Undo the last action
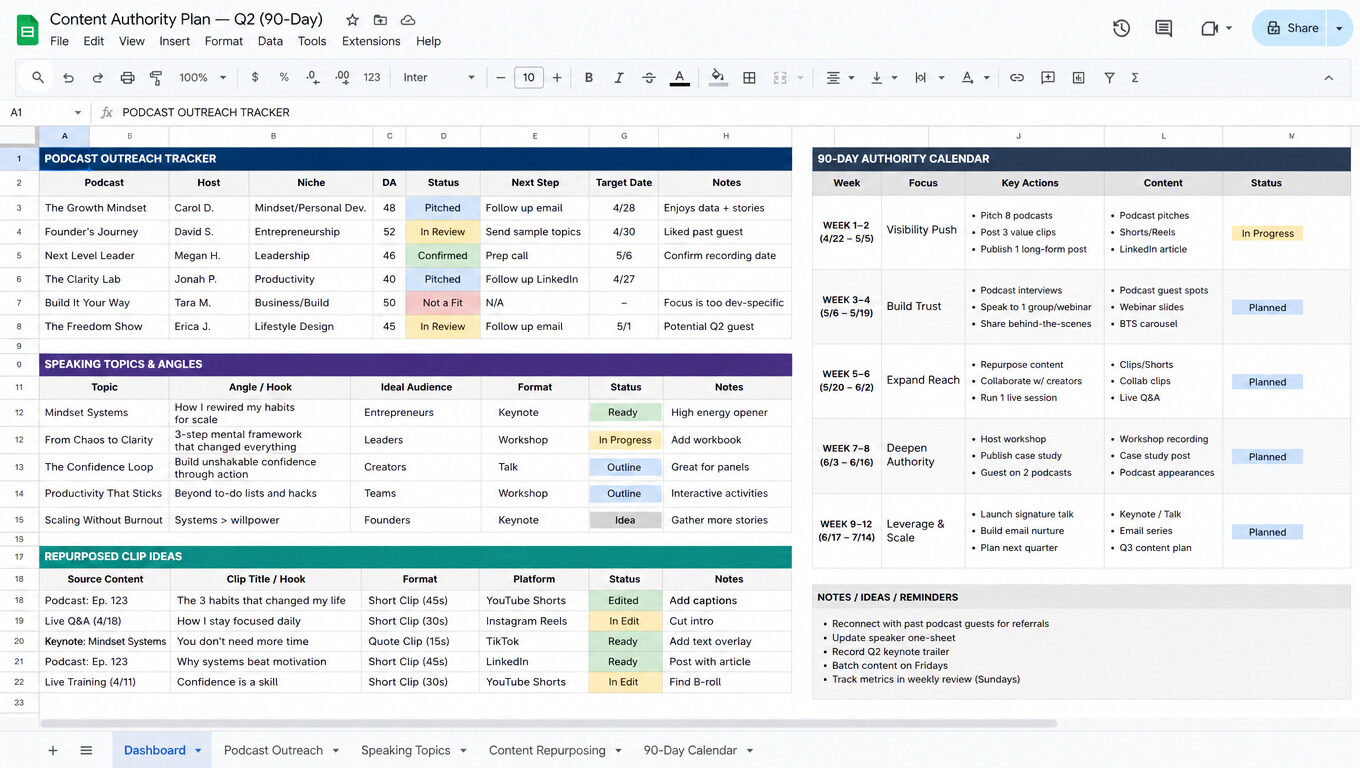1360x768 pixels. tap(68, 77)
